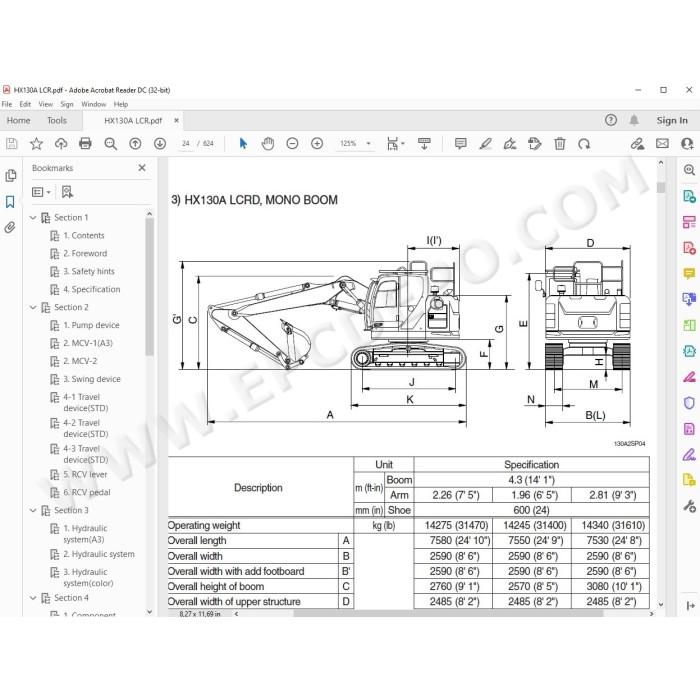700x700 pixels.
Task: Zoom in with plus button
Action: click(x=317, y=143)
